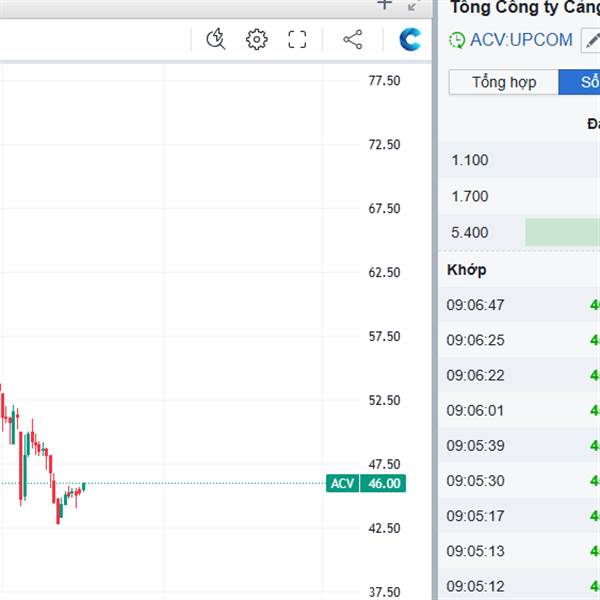Click the collapse arrow icon at top
Viewport: 600px width, 600px height.
[413, 5]
